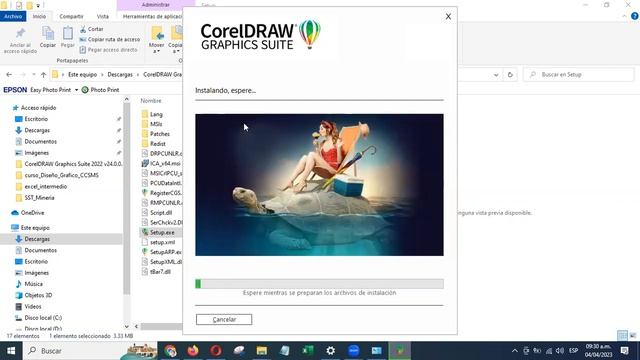Image resolution: width=640 pixels, height=360 pixels.
Task: Open Firefox from the taskbar
Action: pyautogui.click(x=193, y=351)
